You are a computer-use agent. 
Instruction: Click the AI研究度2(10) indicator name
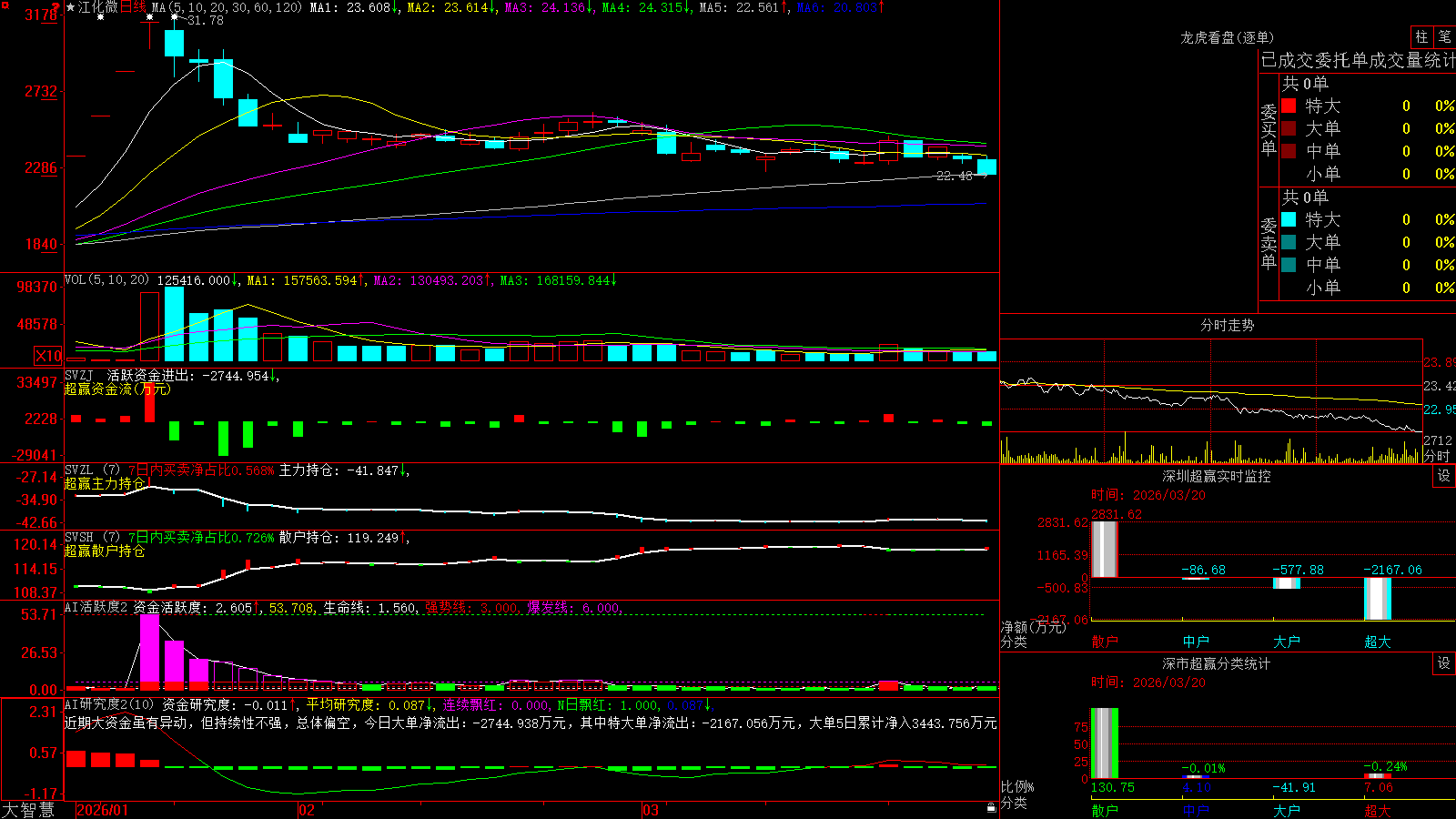[x=110, y=704]
